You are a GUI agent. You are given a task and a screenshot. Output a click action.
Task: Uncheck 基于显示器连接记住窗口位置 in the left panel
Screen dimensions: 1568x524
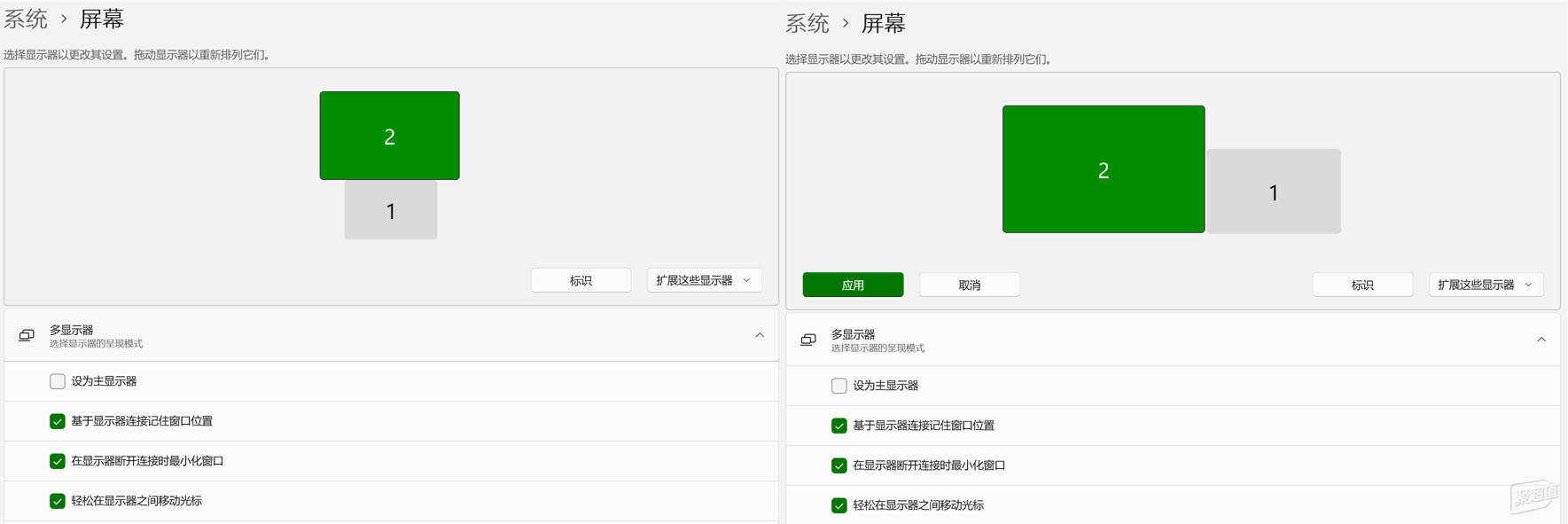[58, 421]
